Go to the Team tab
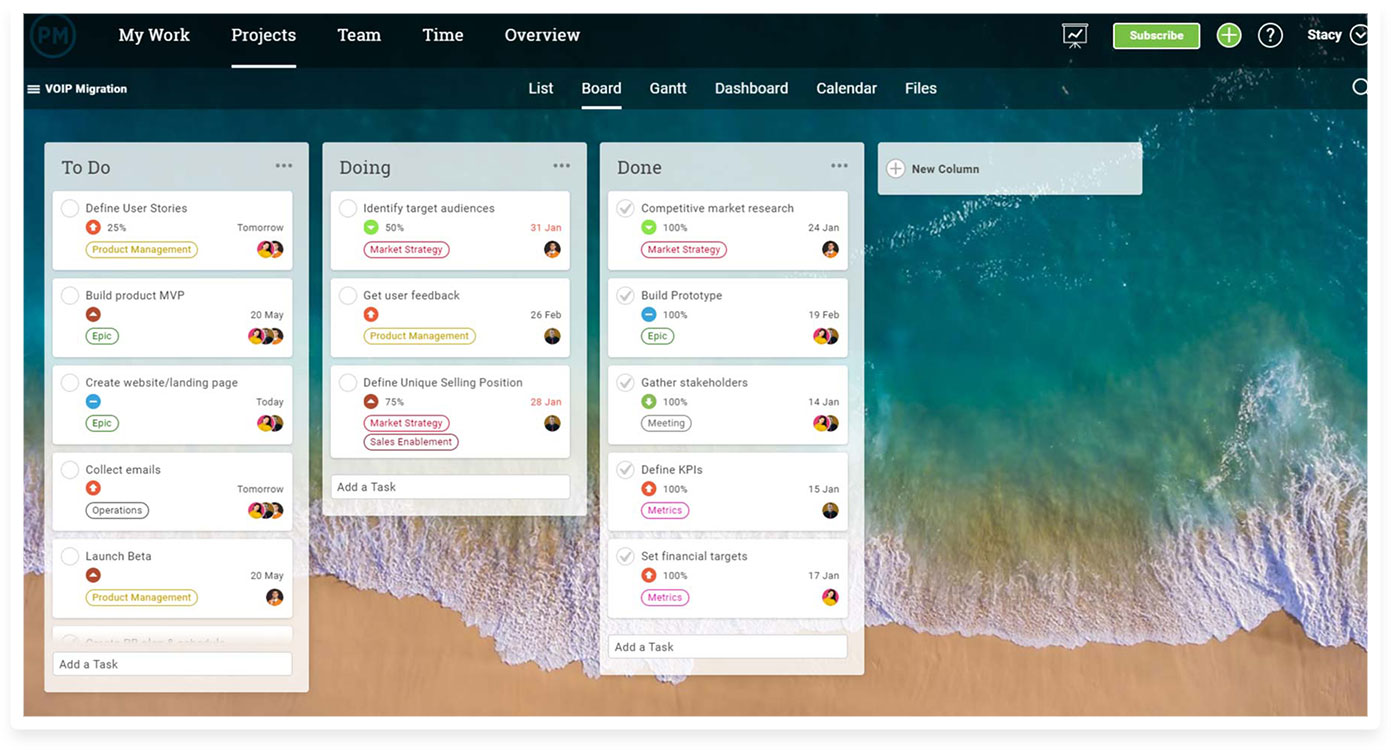This screenshot has height=750, width=1391. [x=359, y=35]
